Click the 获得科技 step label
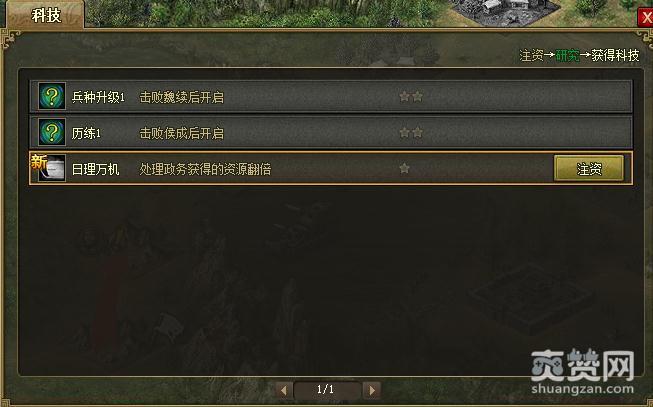Screen dimensions: 653x407 click(x=615, y=55)
